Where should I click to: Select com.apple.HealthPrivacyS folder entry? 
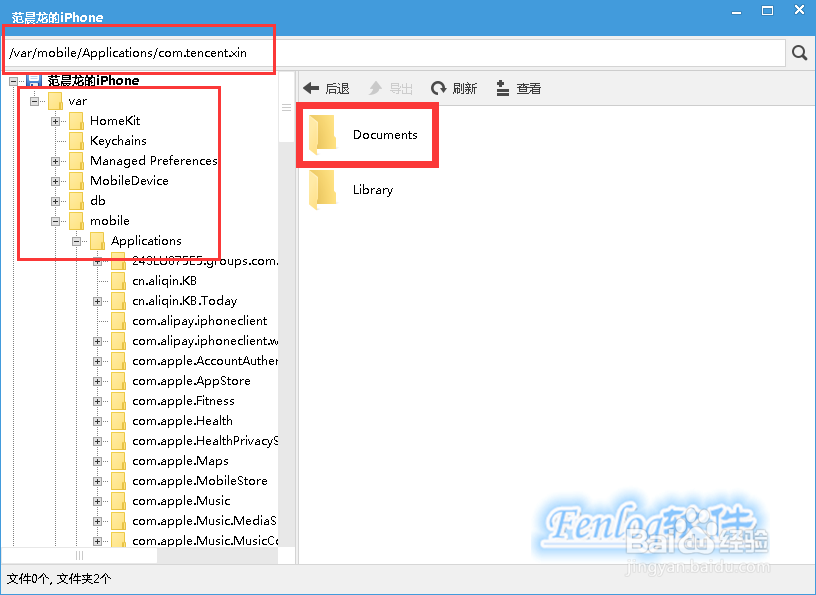coord(205,441)
